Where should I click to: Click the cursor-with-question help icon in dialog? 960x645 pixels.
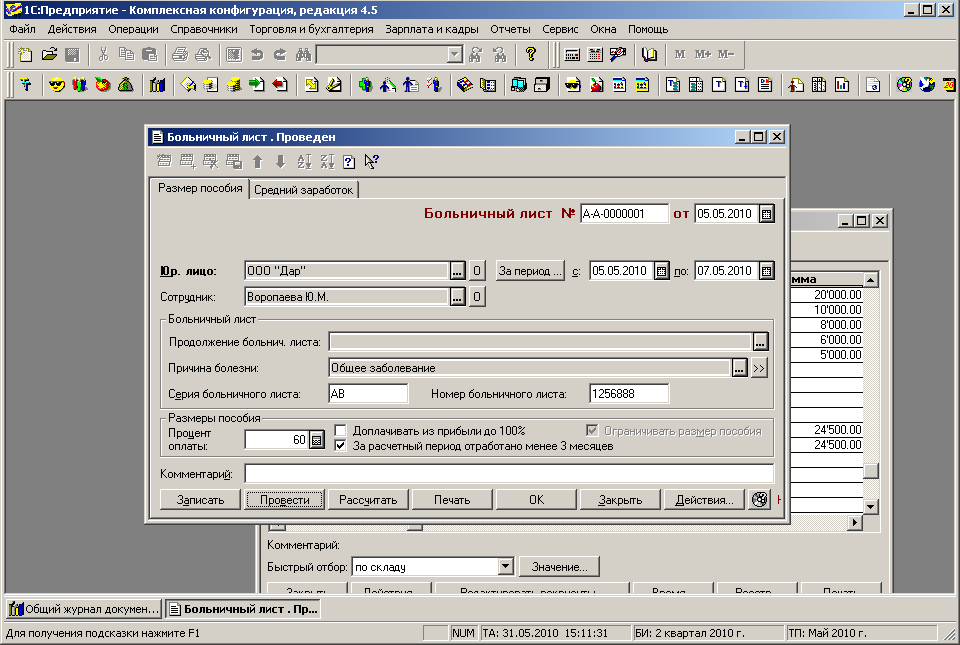pos(372,162)
